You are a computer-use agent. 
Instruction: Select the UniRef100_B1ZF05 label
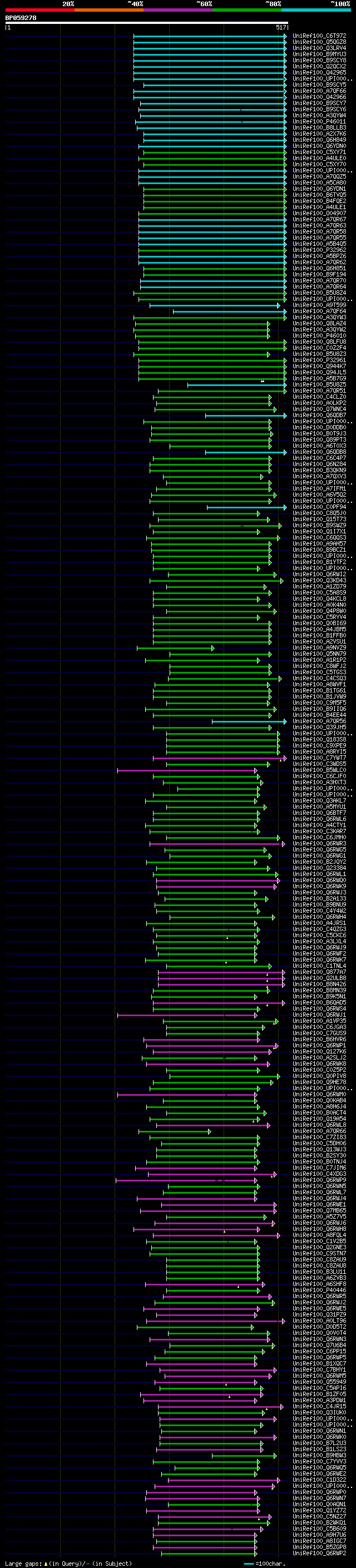[x=319, y=1395]
